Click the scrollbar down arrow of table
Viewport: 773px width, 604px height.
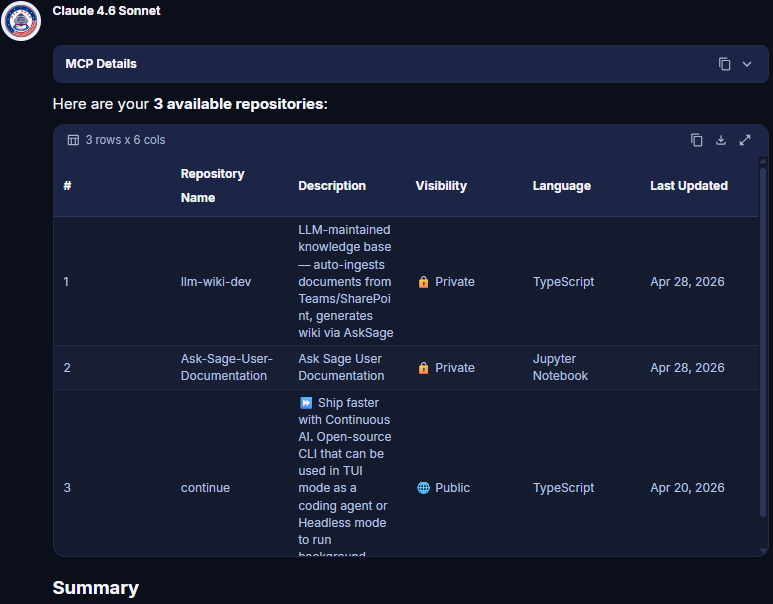click(763, 551)
